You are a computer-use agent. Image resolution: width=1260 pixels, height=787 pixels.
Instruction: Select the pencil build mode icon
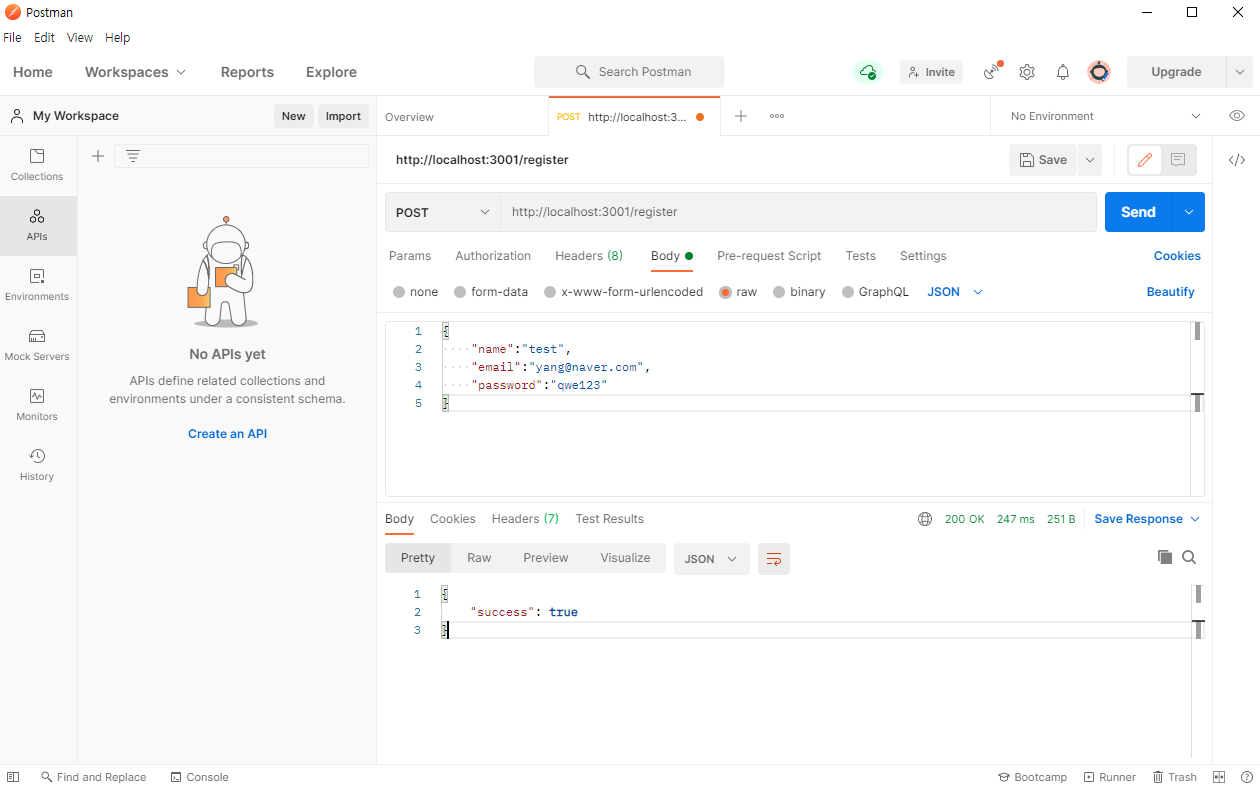click(x=1145, y=160)
